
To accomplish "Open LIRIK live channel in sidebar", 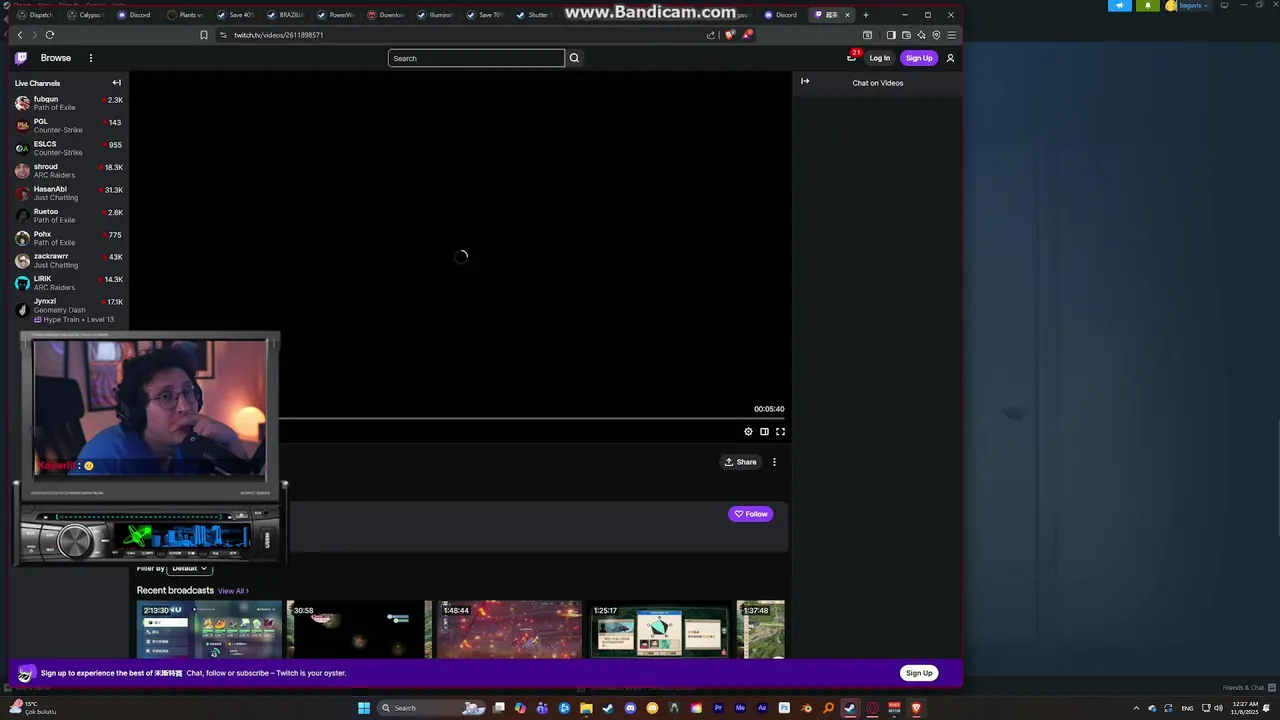I will click(69, 283).
